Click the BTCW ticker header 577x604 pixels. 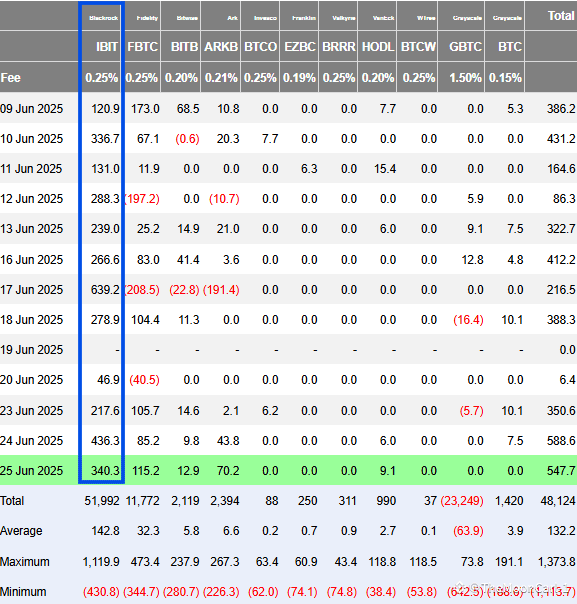click(x=418, y=47)
